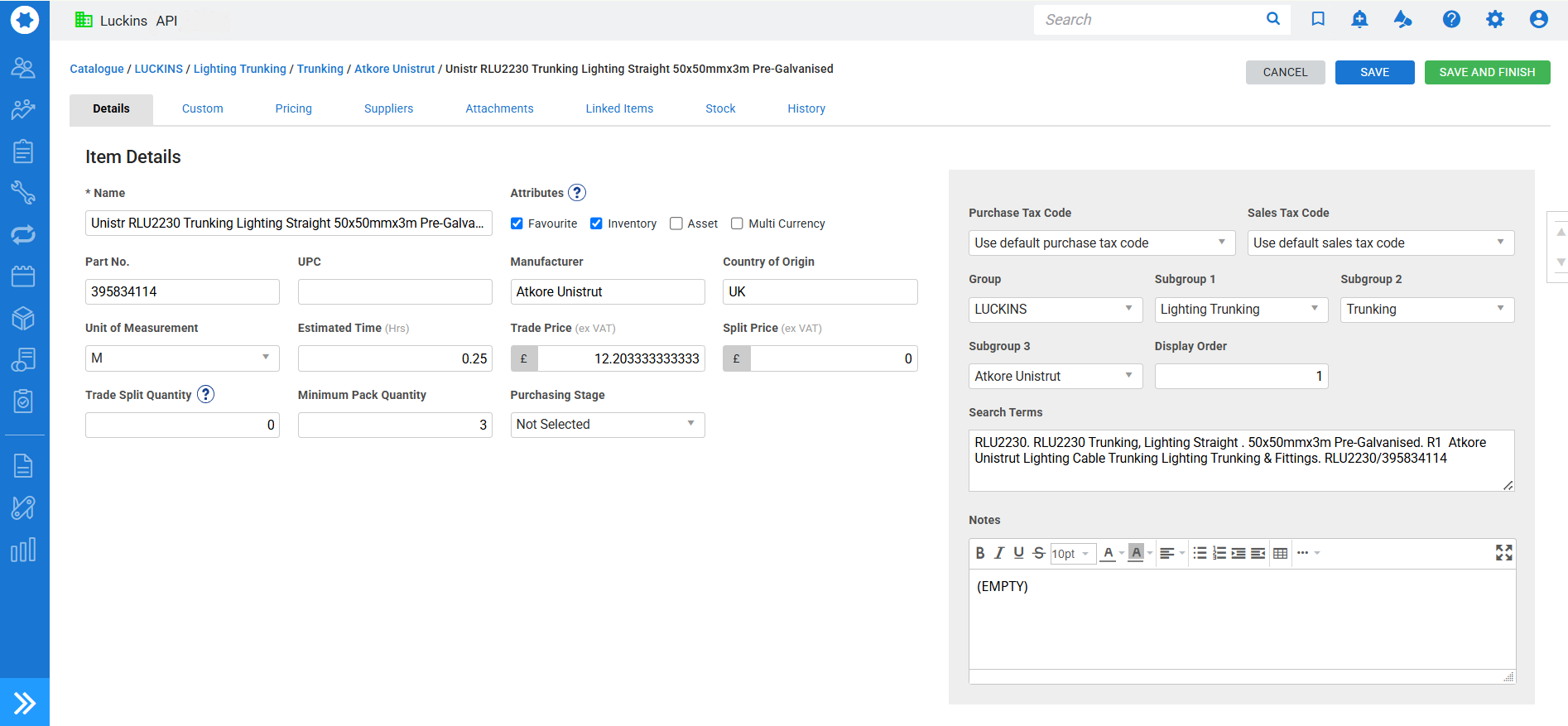This screenshot has width=1568, height=726.
Task: Click the Attributes help icon
Action: [x=577, y=193]
